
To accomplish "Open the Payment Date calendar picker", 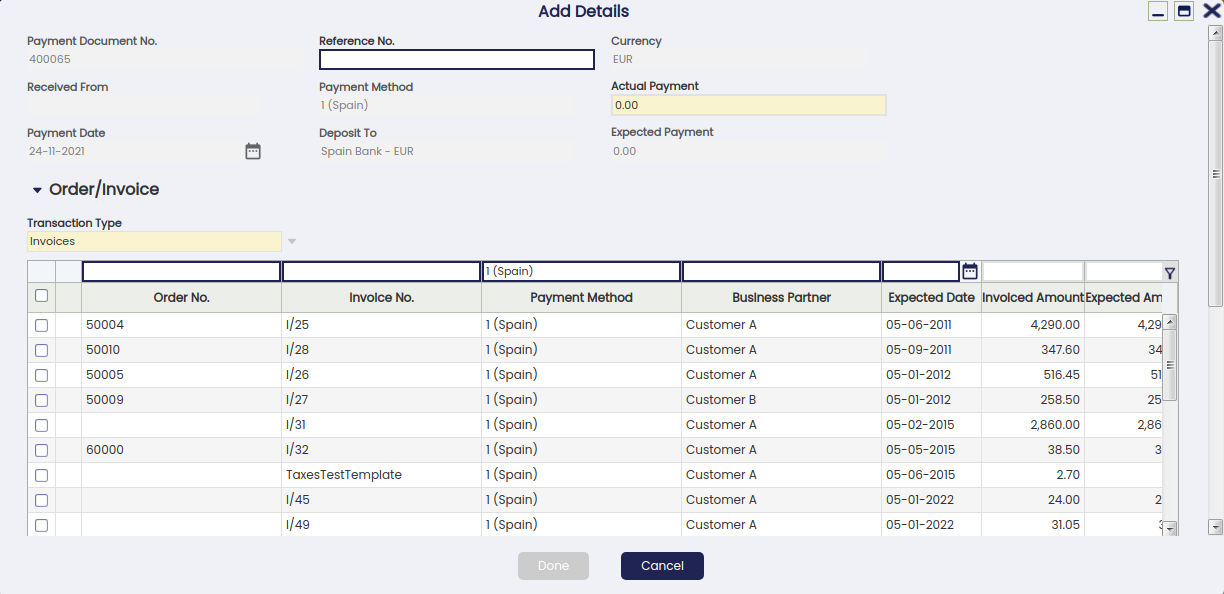I will pyautogui.click(x=253, y=151).
